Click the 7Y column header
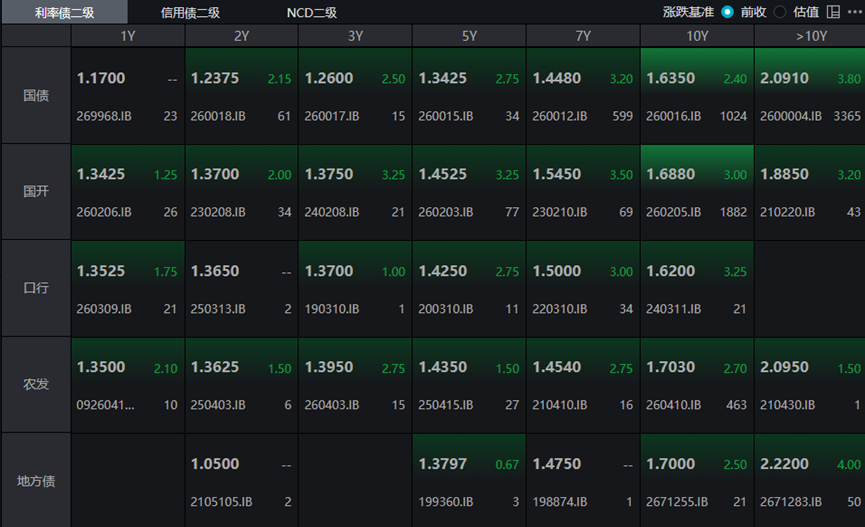The width and height of the screenshot is (865, 527). [583, 36]
